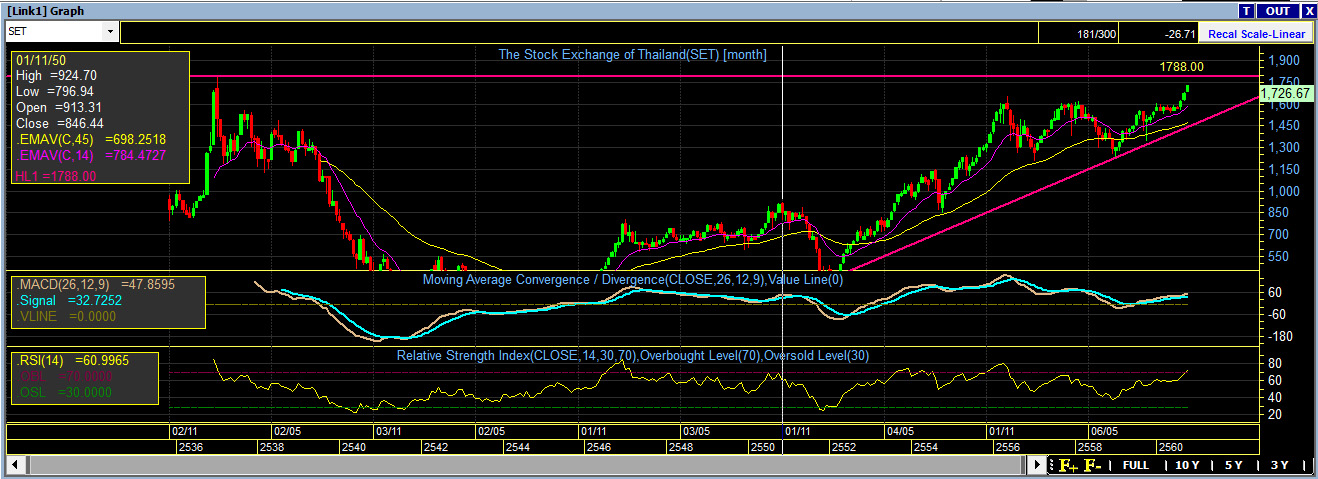Viewport: 1318px width, 479px height.
Task: Click the 2536 year label on time axis
Action: coord(191,447)
